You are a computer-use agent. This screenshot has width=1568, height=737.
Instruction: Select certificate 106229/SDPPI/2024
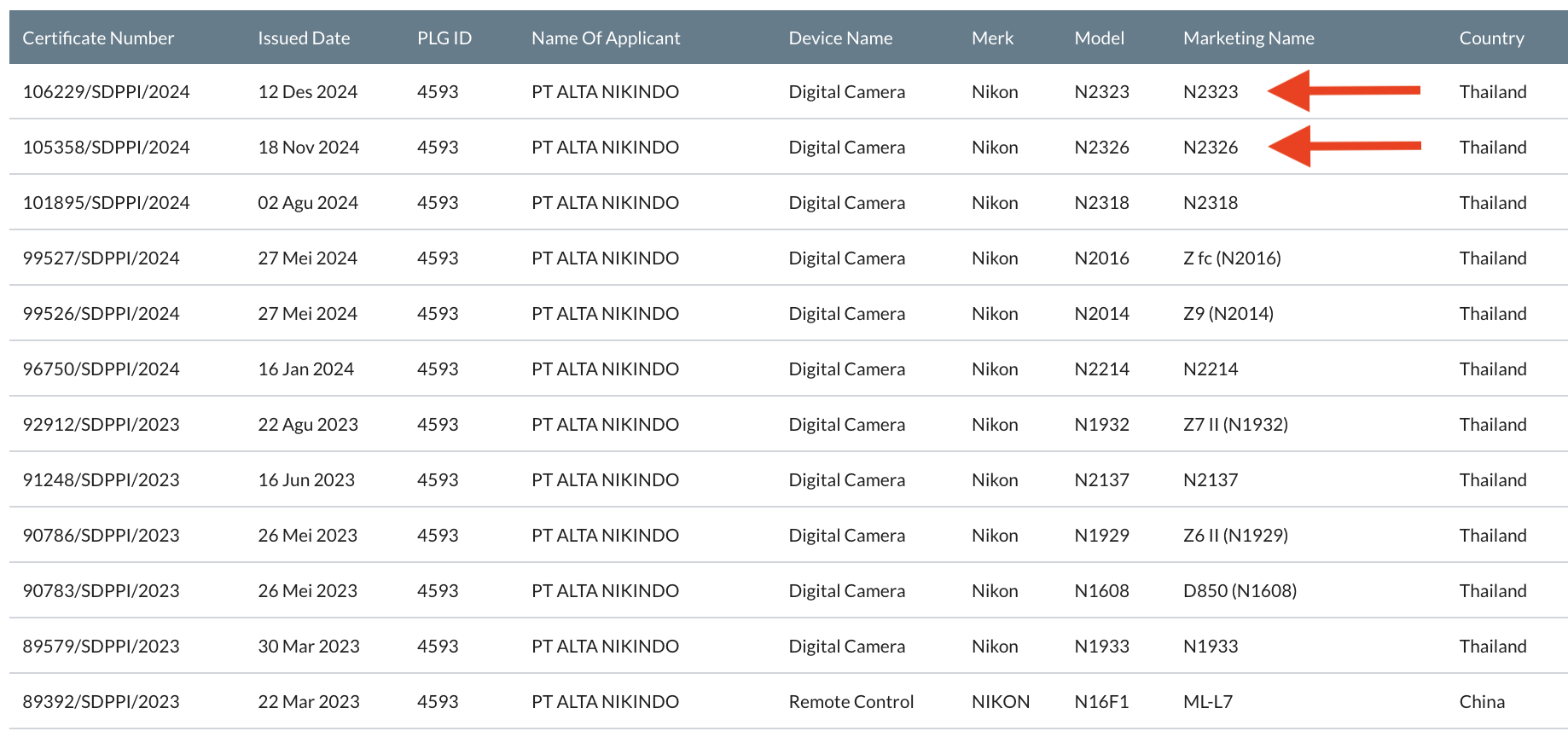click(x=106, y=92)
